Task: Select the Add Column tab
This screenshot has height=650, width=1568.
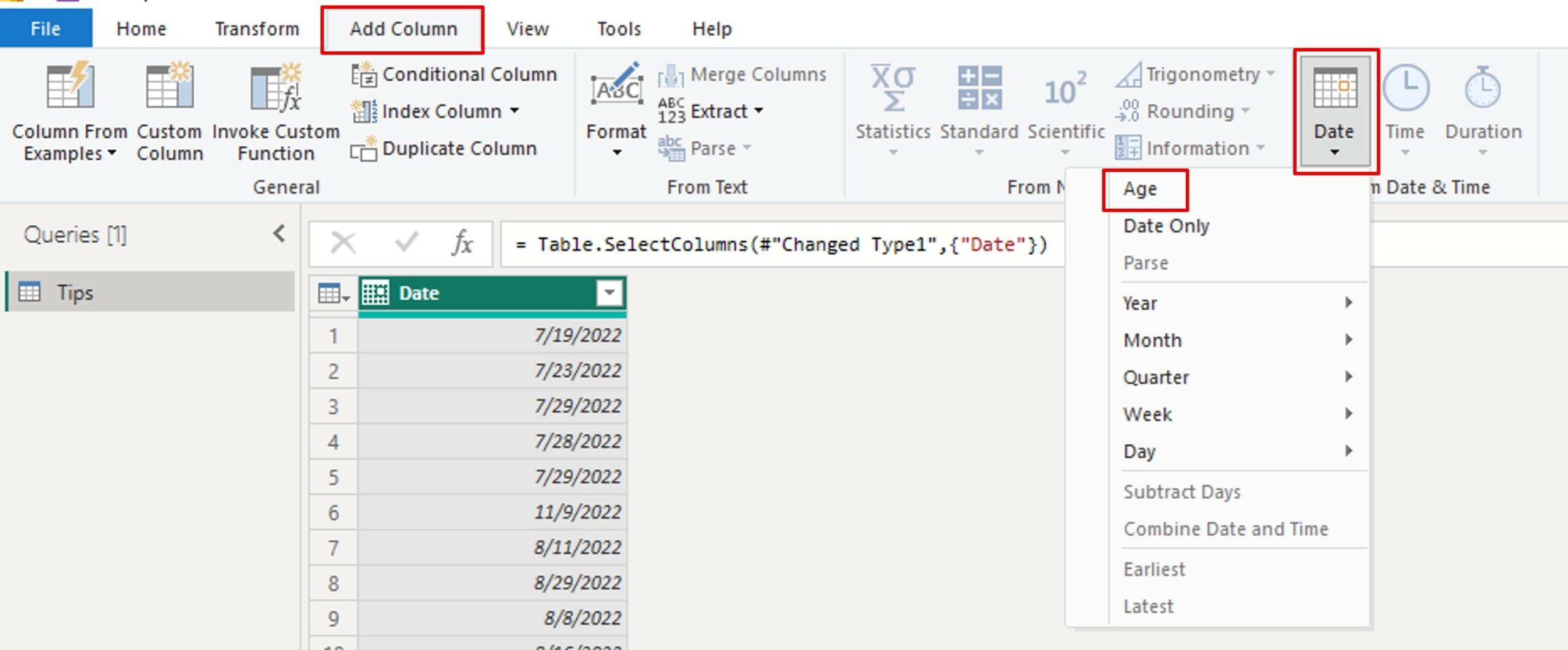Action: [x=403, y=29]
